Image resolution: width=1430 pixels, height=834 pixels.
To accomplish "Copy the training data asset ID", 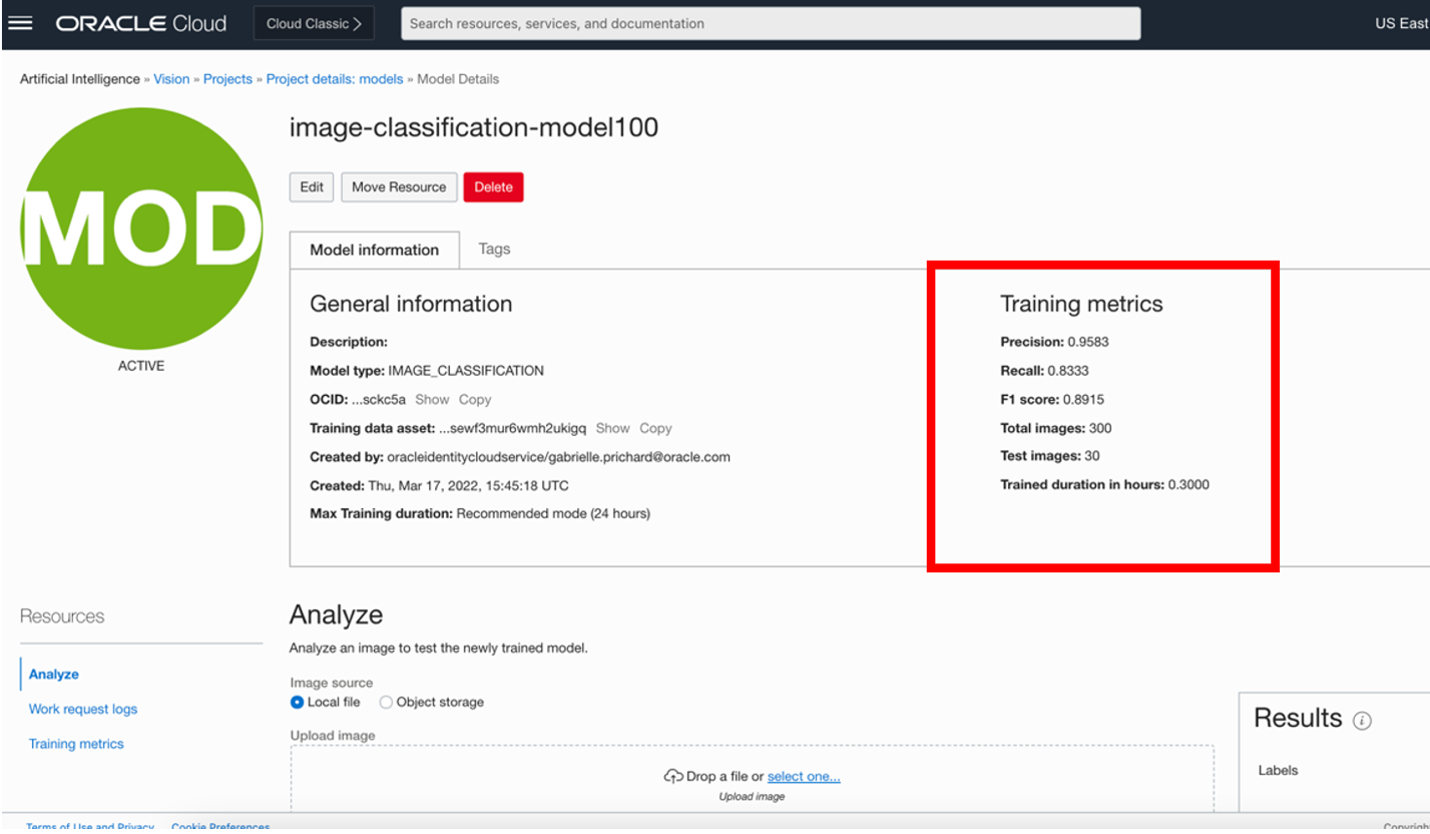I will pos(657,428).
